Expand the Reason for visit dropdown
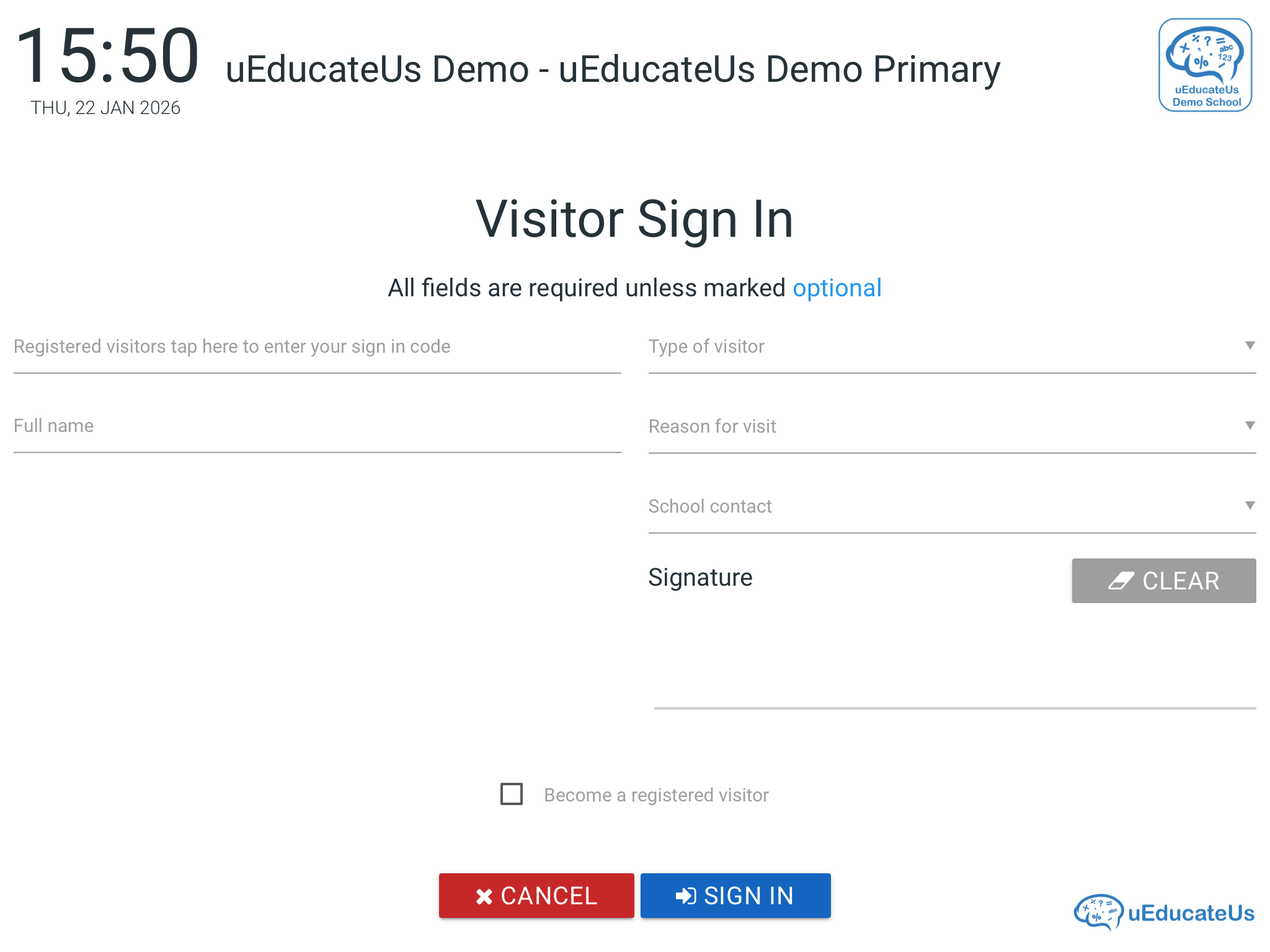 (x=951, y=426)
